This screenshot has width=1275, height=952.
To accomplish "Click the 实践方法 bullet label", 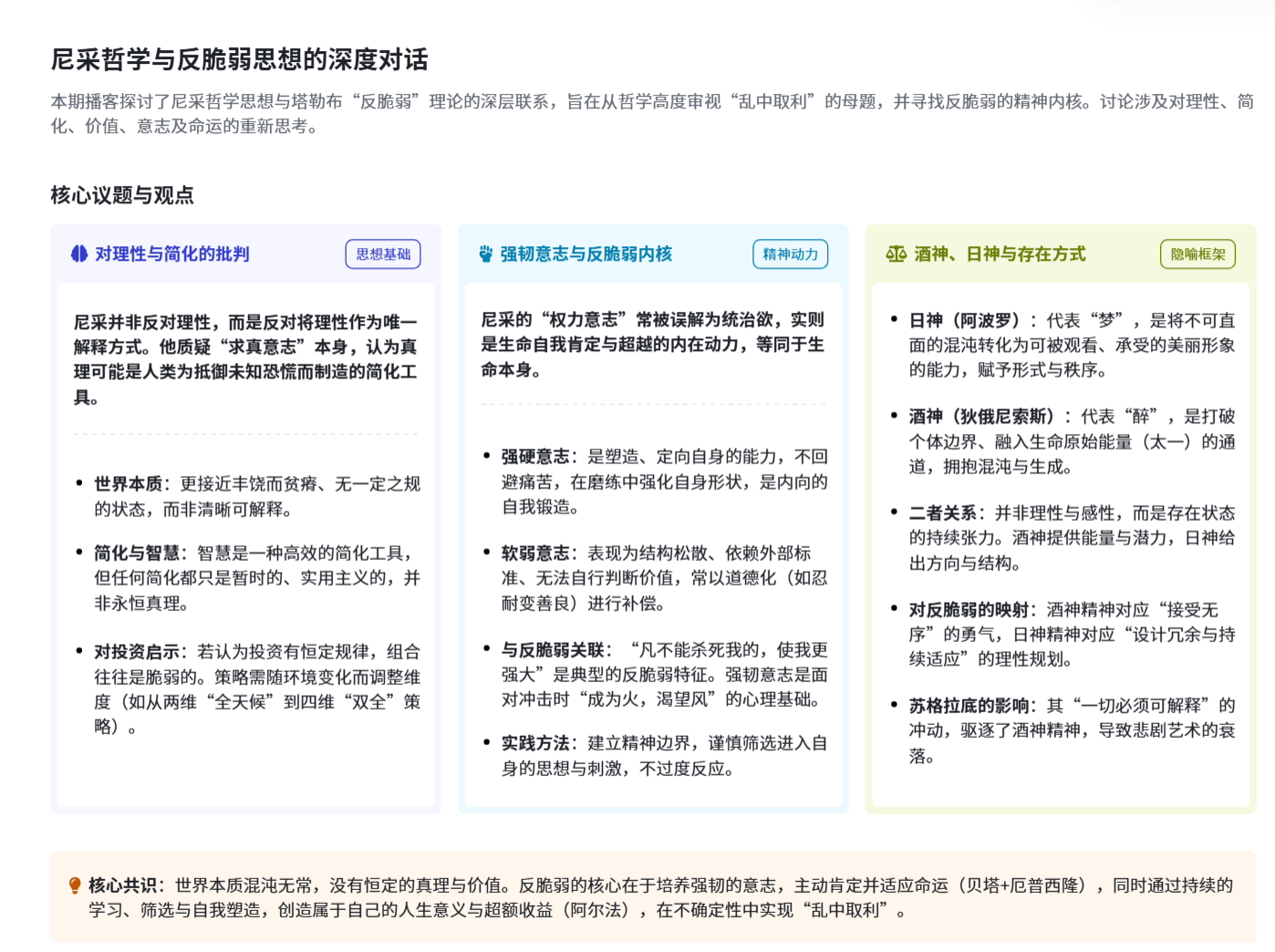I will 535,742.
